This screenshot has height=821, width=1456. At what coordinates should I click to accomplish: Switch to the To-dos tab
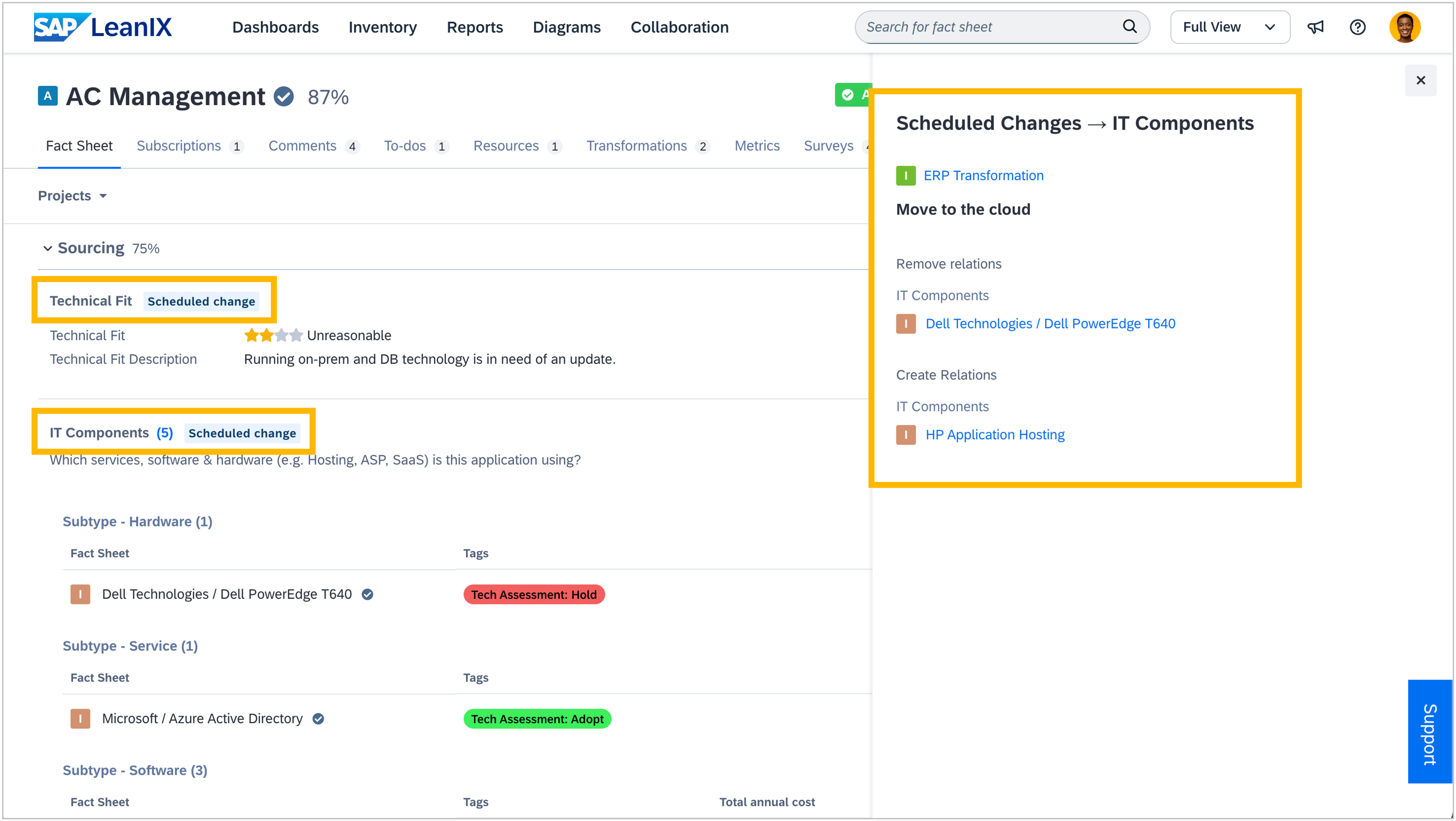[417, 146]
